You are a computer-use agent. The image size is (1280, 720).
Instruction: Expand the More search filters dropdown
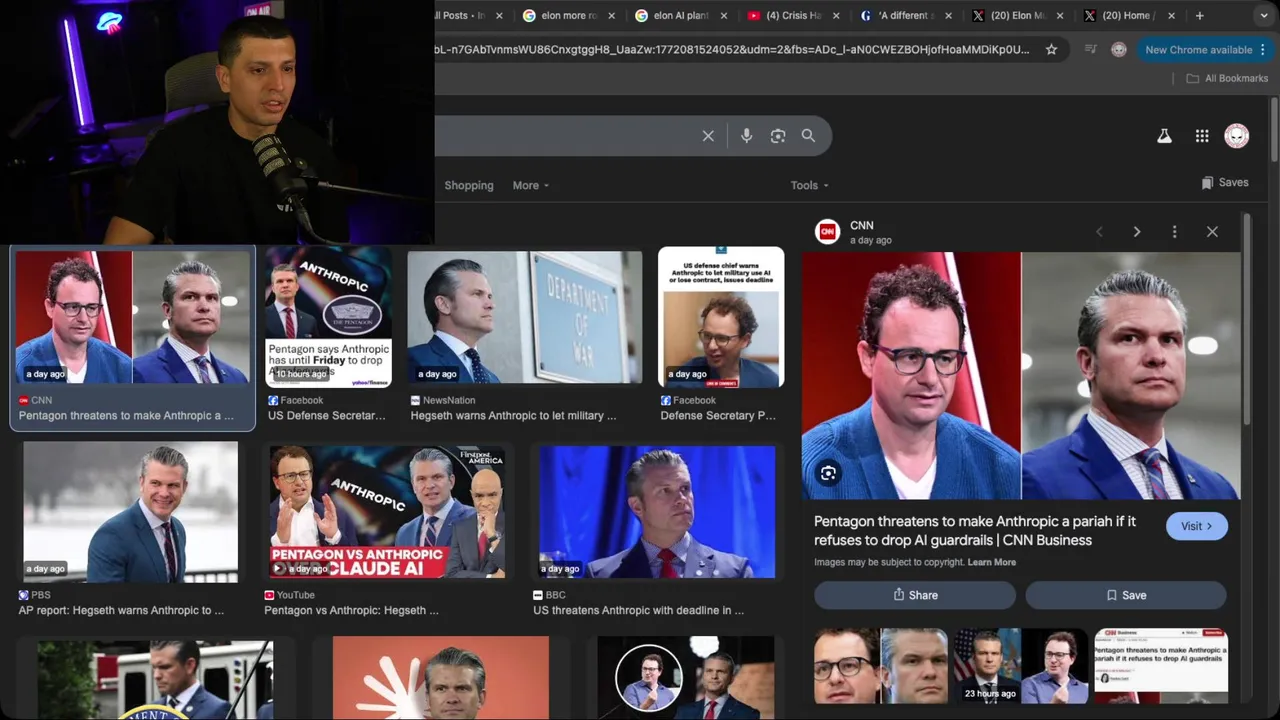coord(530,185)
